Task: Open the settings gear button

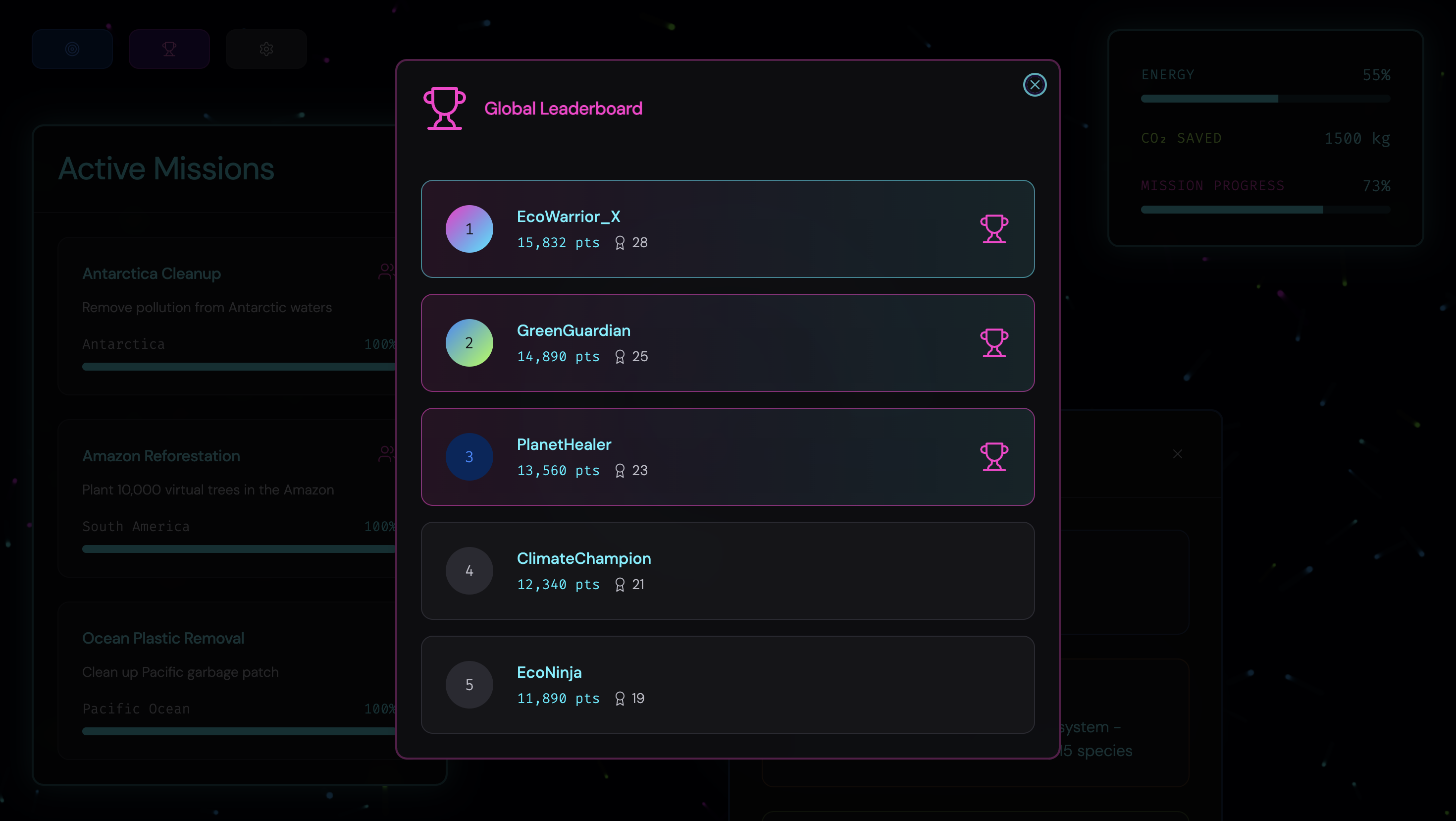Action: (x=266, y=49)
